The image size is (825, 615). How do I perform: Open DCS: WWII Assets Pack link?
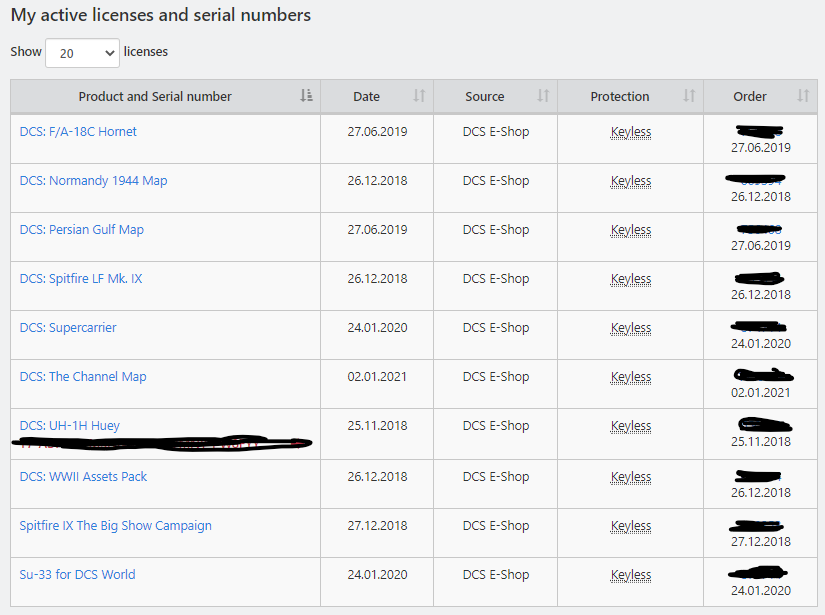(x=83, y=477)
